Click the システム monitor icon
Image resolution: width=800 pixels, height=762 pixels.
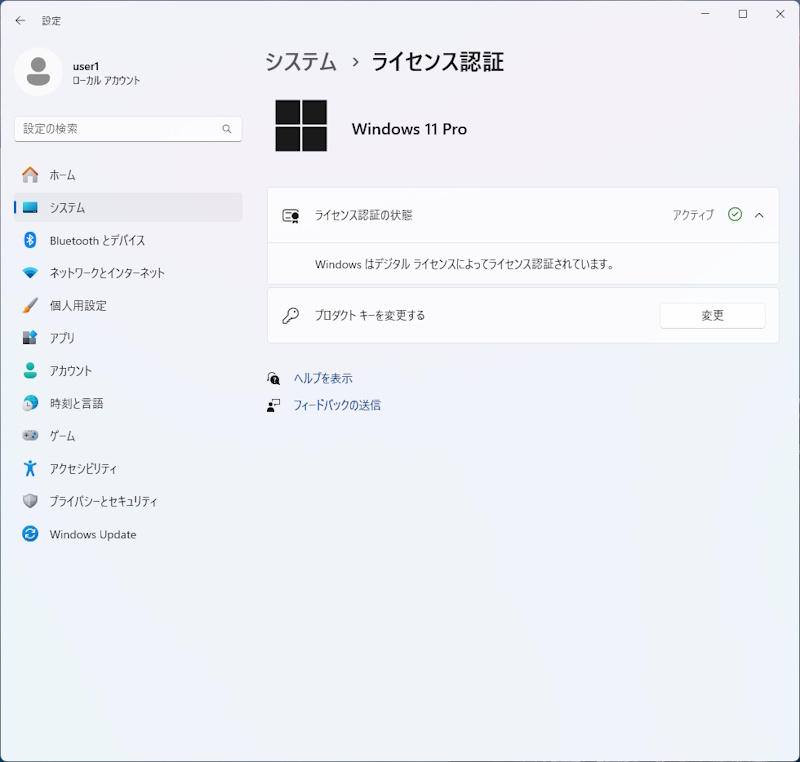30,208
